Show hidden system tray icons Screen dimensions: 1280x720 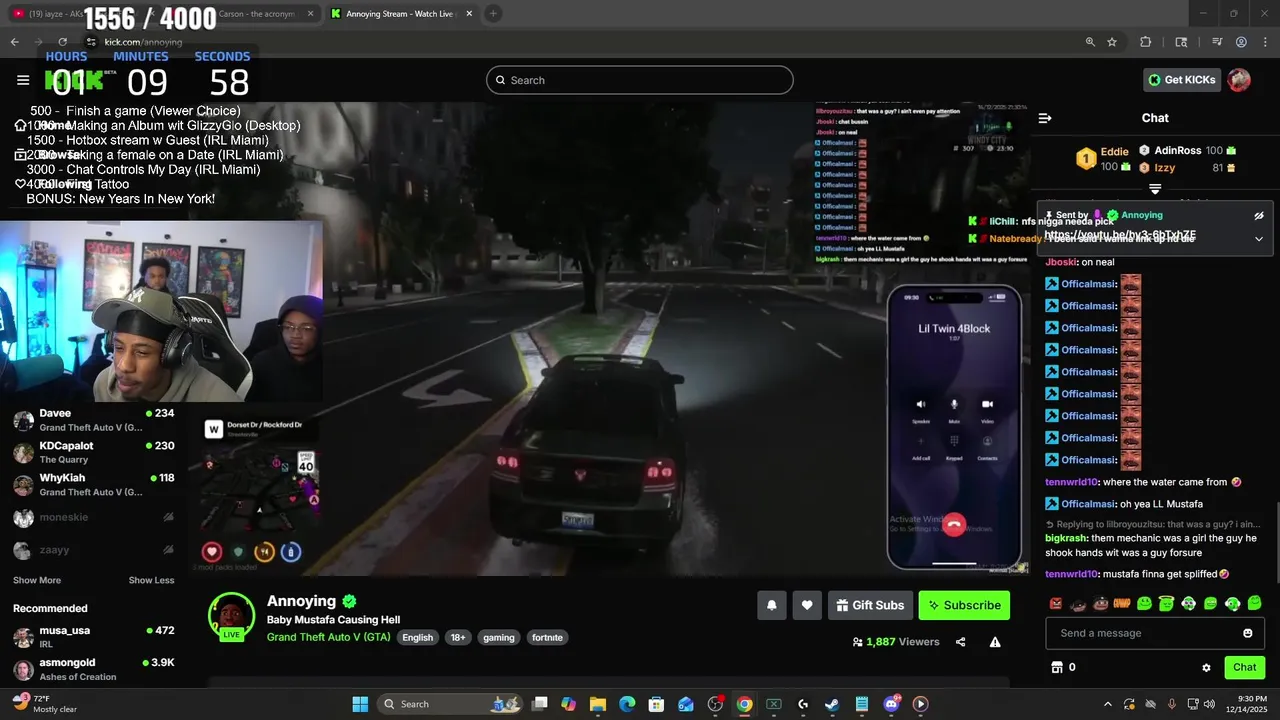click(x=1107, y=704)
